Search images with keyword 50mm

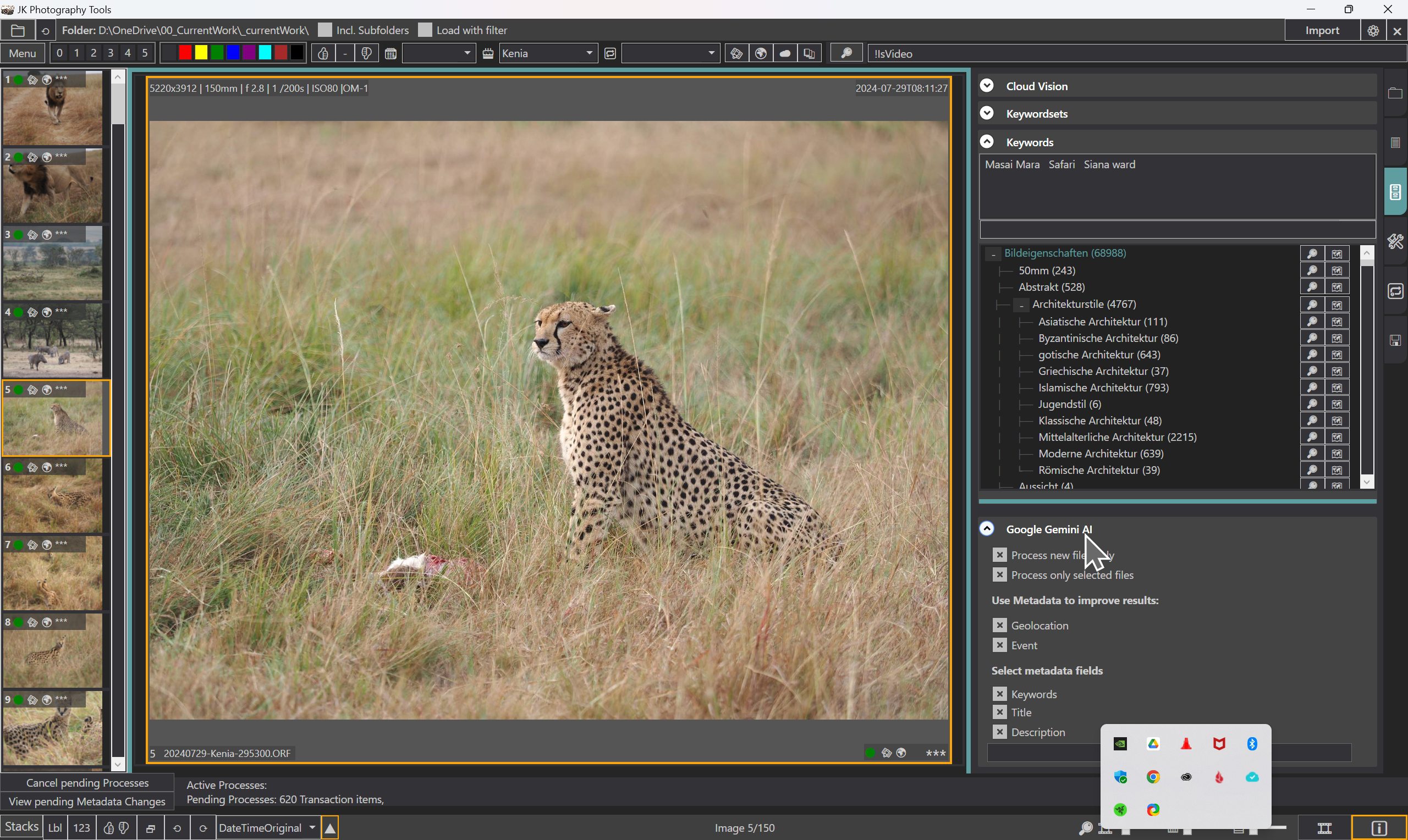point(1312,270)
